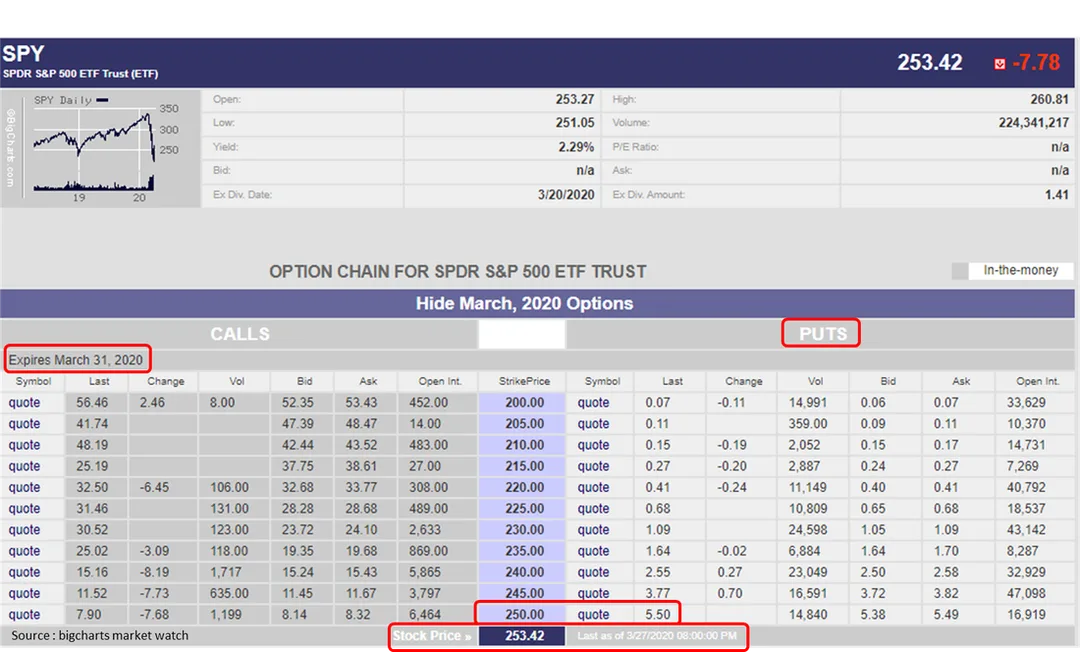The width and height of the screenshot is (1080, 652).
Task: Open the call quote link for 240.00 strike
Action: click(24, 572)
